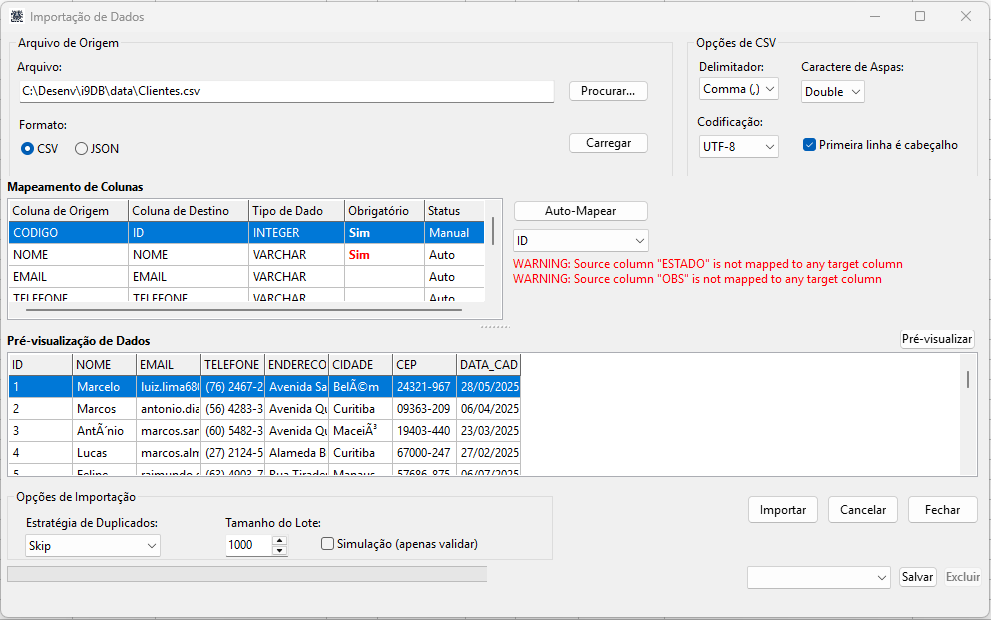Click the app icon in title bar
The height and width of the screenshot is (620, 991).
click(x=17, y=16)
